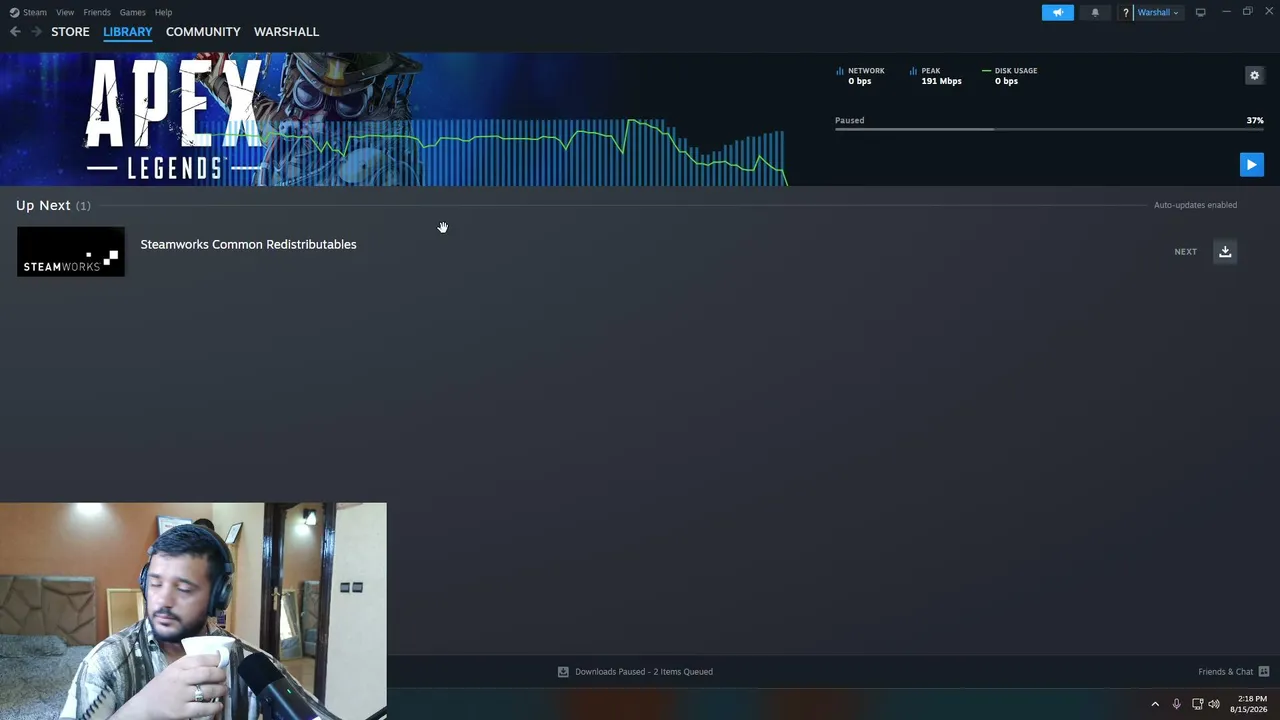Click the Paused status label

(849, 120)
